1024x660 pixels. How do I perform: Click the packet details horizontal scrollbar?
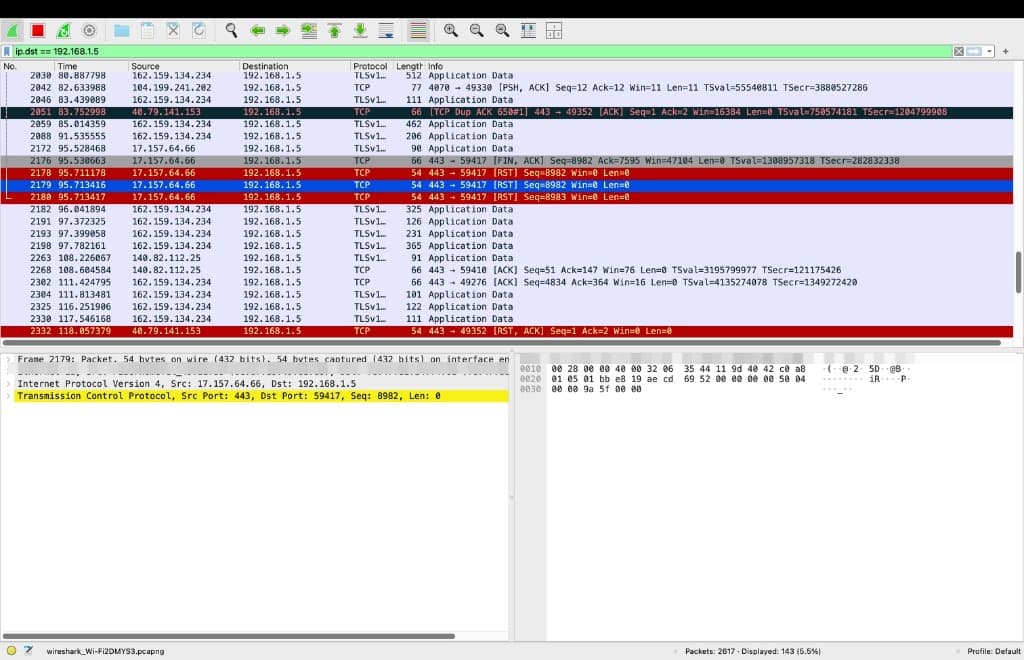tap(229, 636)
